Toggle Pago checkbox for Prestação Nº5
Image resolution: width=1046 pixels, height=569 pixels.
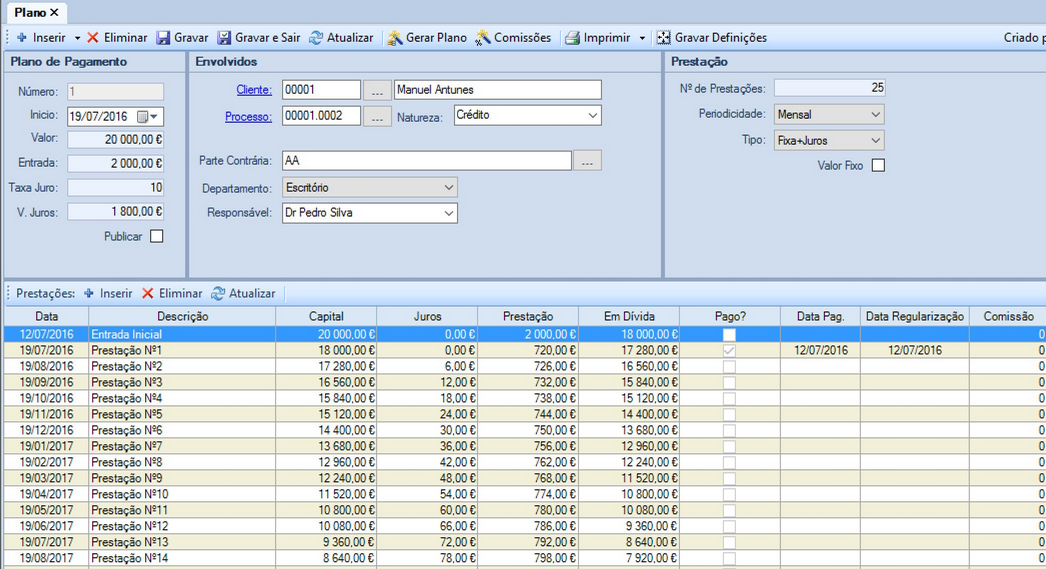(x=729, y=414)
